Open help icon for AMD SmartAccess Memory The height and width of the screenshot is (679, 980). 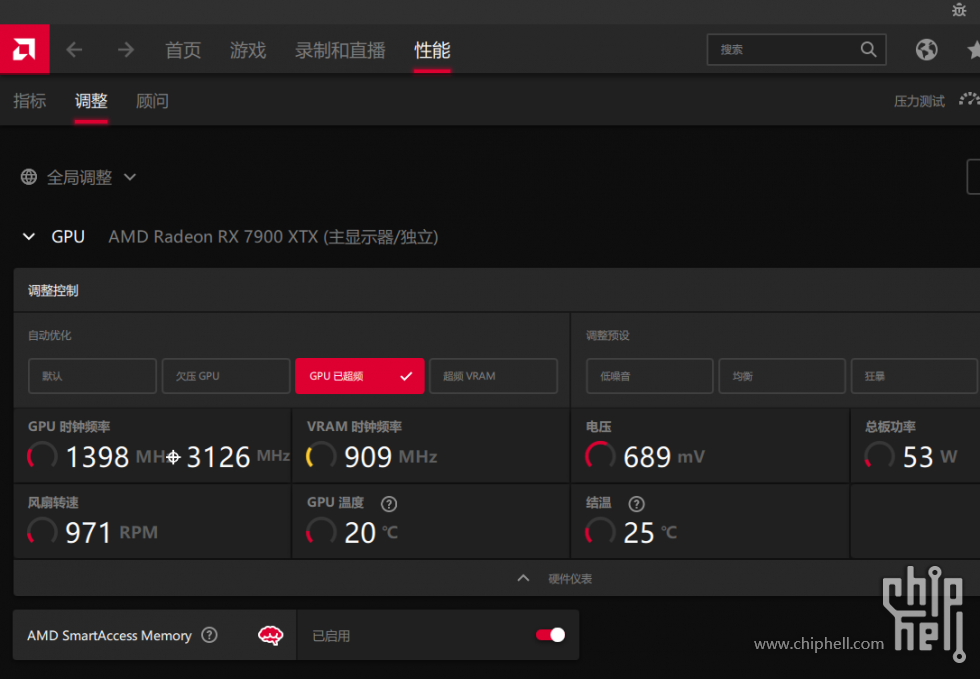click(x=209, y=635)
